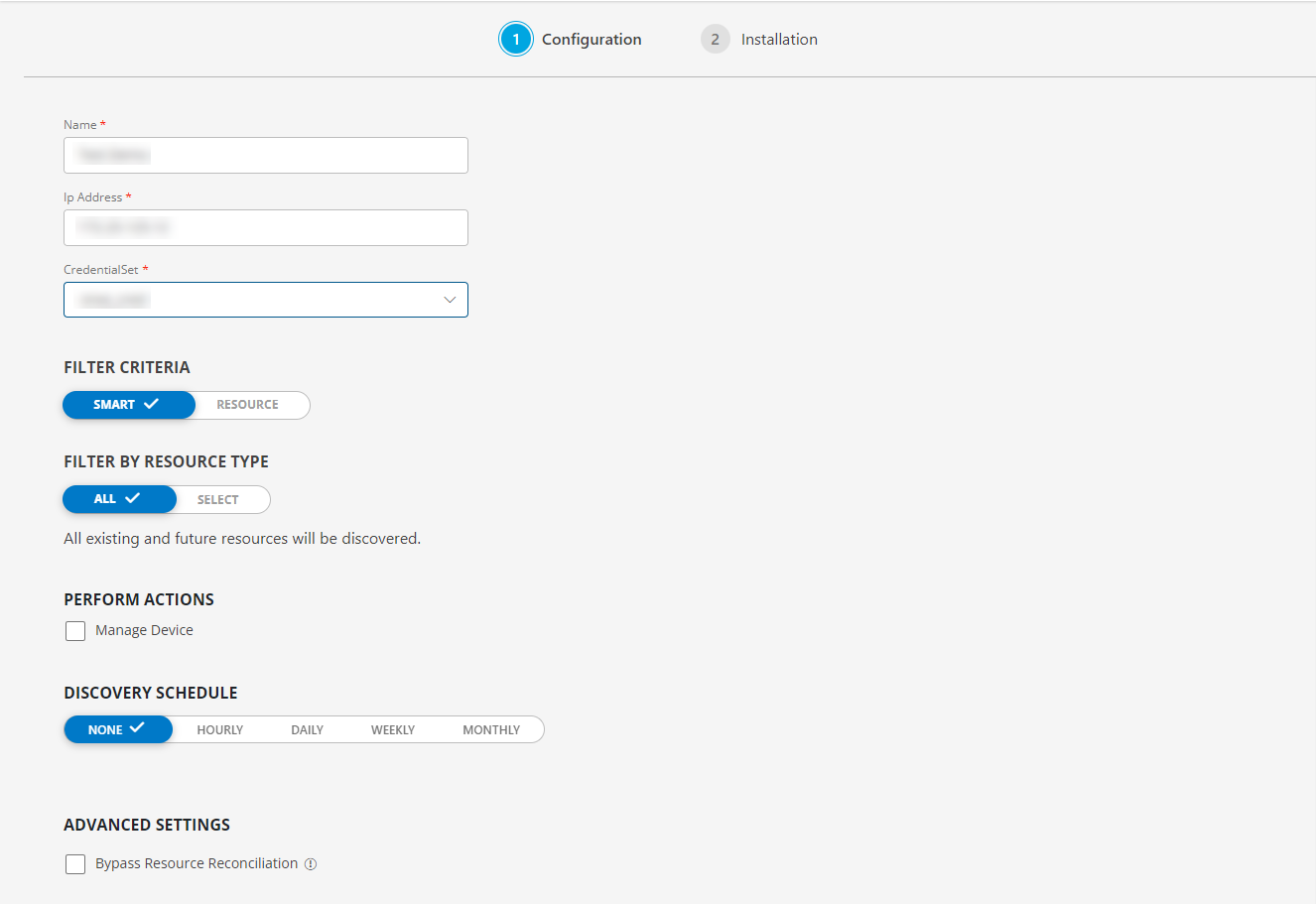Go to the Installation tab

(x=779, y=39)
